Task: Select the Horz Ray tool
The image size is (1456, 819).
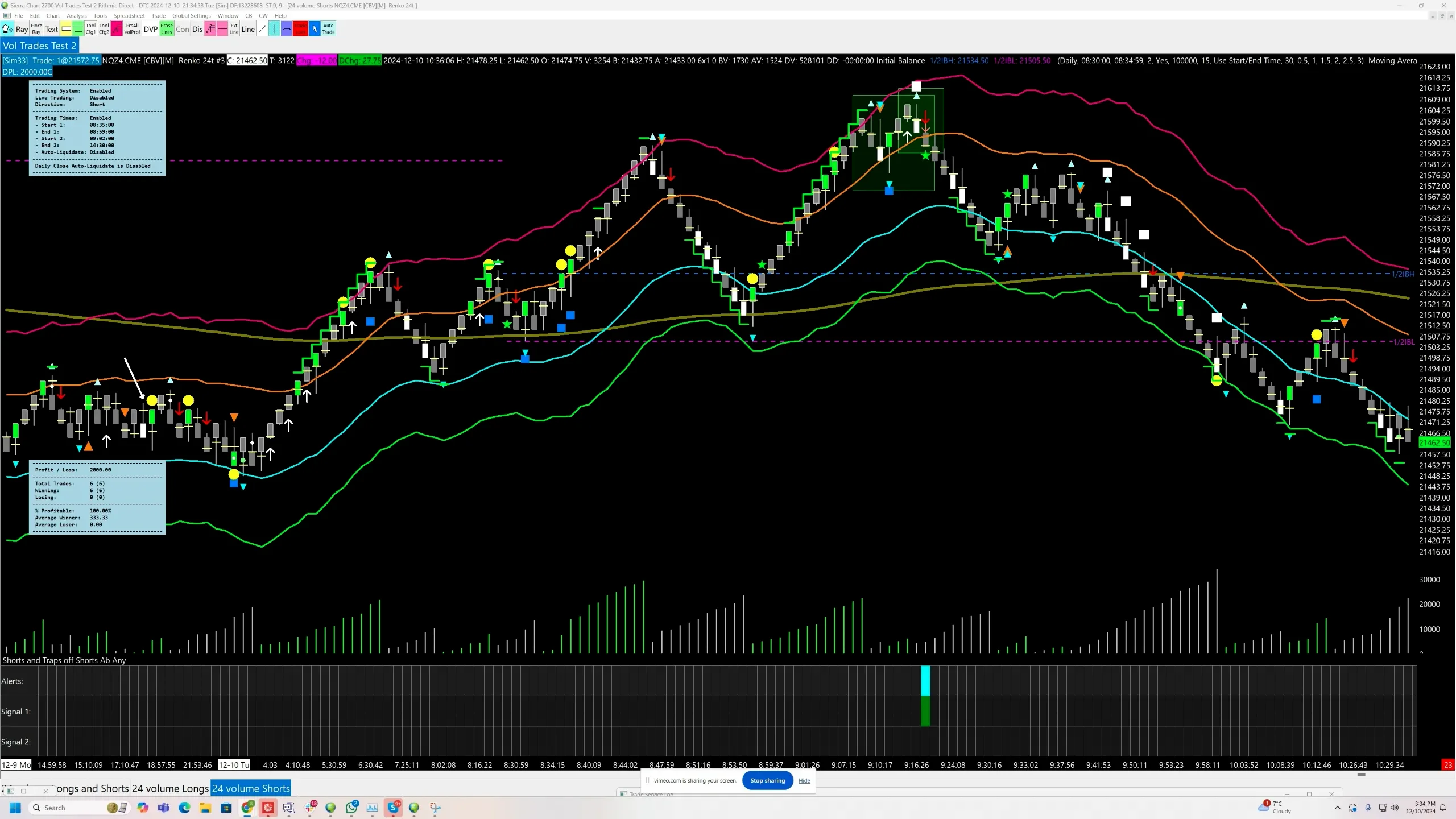Action: coord(36,29)
